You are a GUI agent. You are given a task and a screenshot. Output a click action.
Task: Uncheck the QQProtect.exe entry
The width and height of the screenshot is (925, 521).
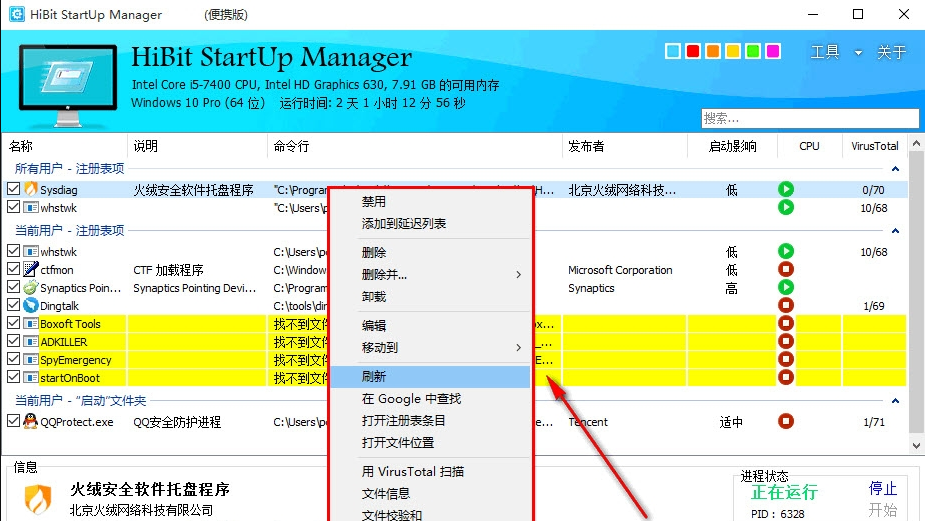[x=14, y=421]
